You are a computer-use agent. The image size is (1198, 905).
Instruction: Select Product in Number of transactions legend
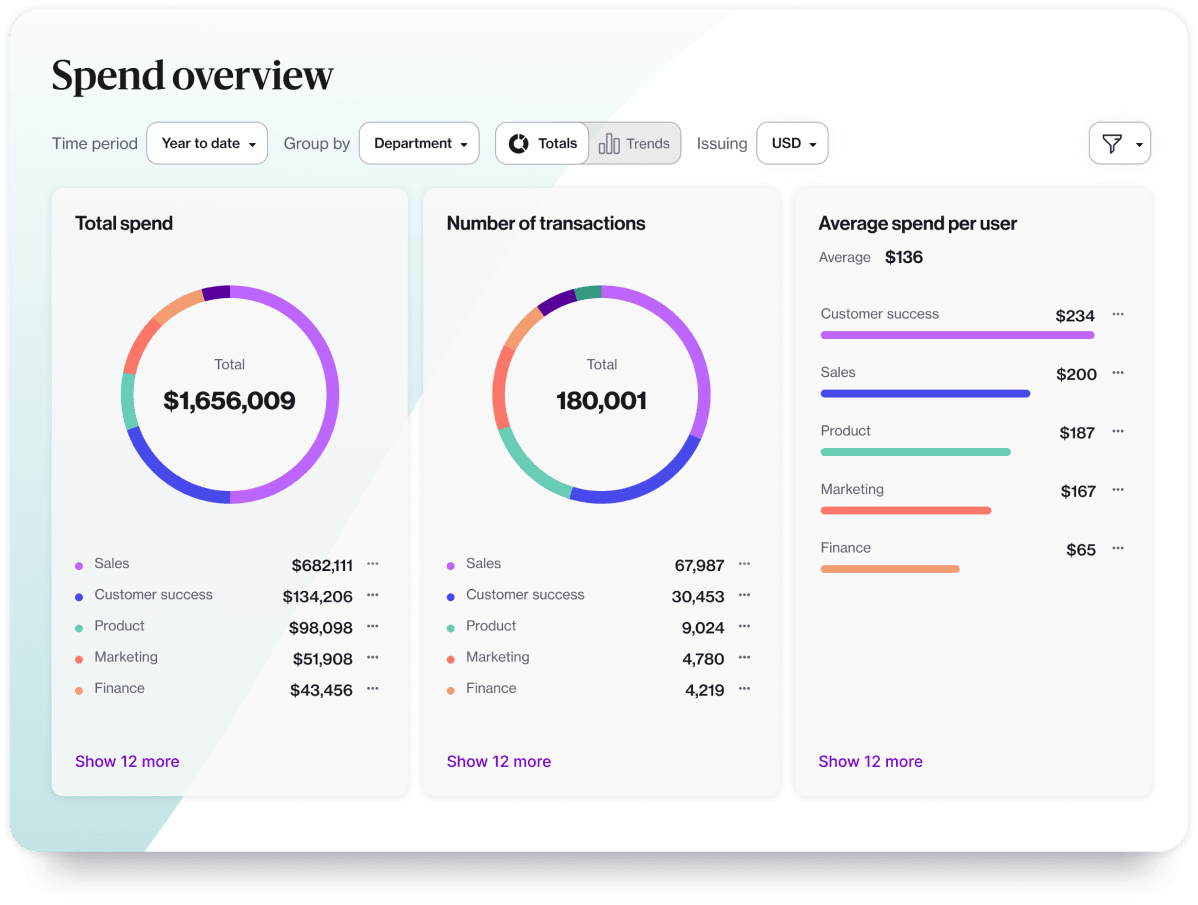coord(491,626)
